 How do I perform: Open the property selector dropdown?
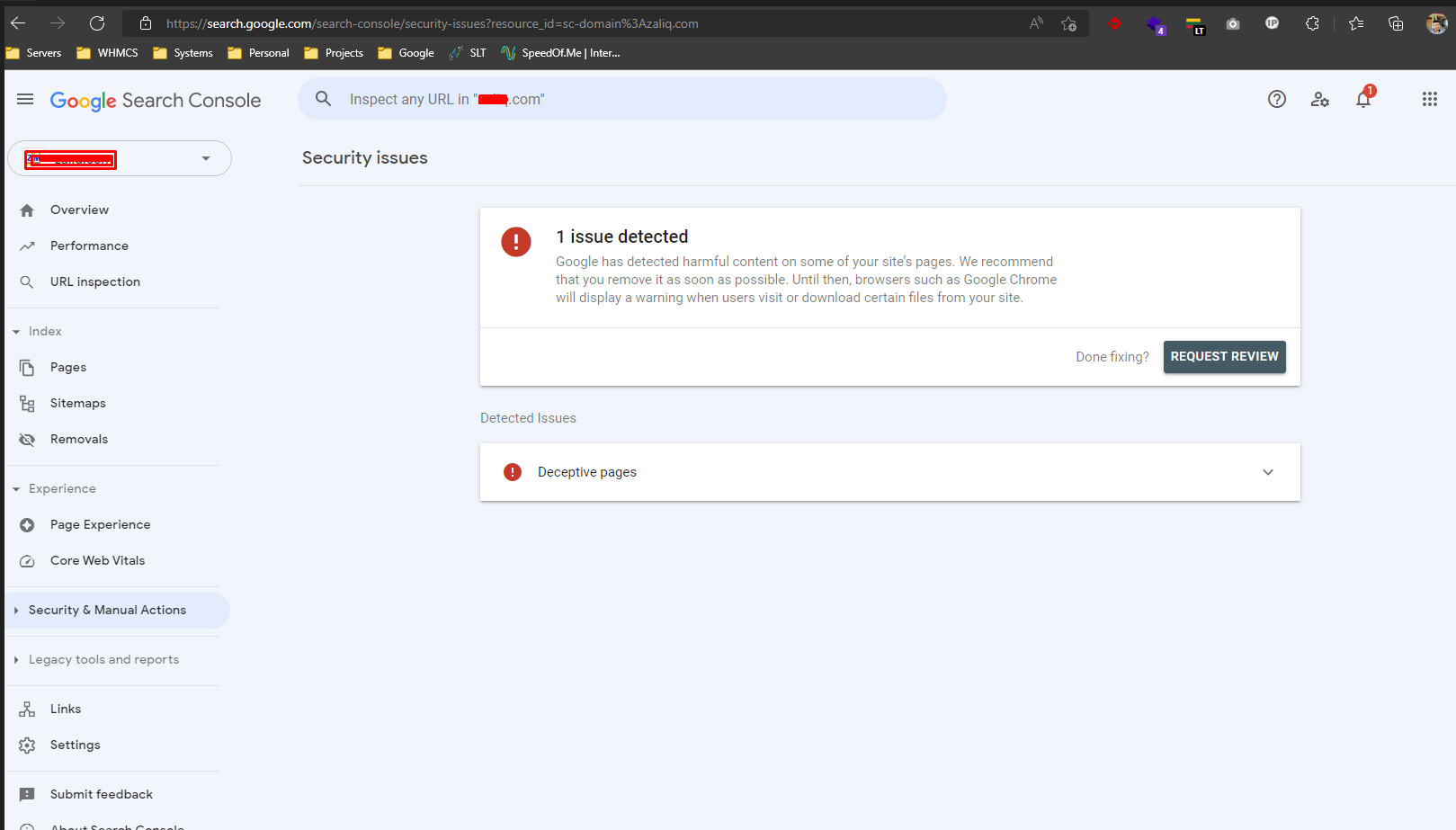tap(206, 157)
